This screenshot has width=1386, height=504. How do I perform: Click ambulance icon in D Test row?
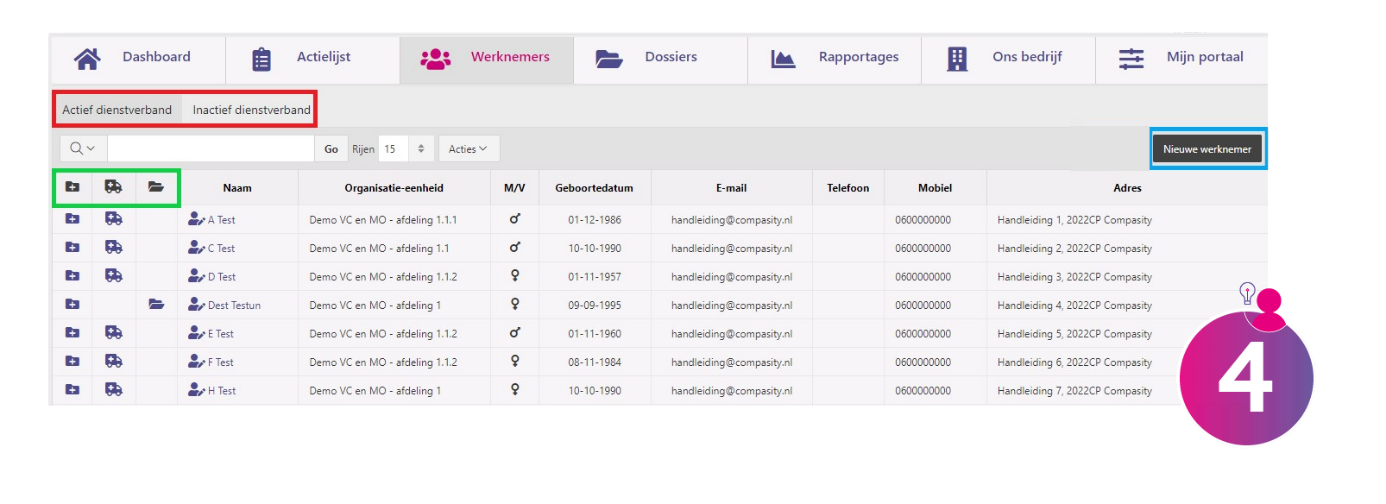pyautogui.click(x=114, y=276)
